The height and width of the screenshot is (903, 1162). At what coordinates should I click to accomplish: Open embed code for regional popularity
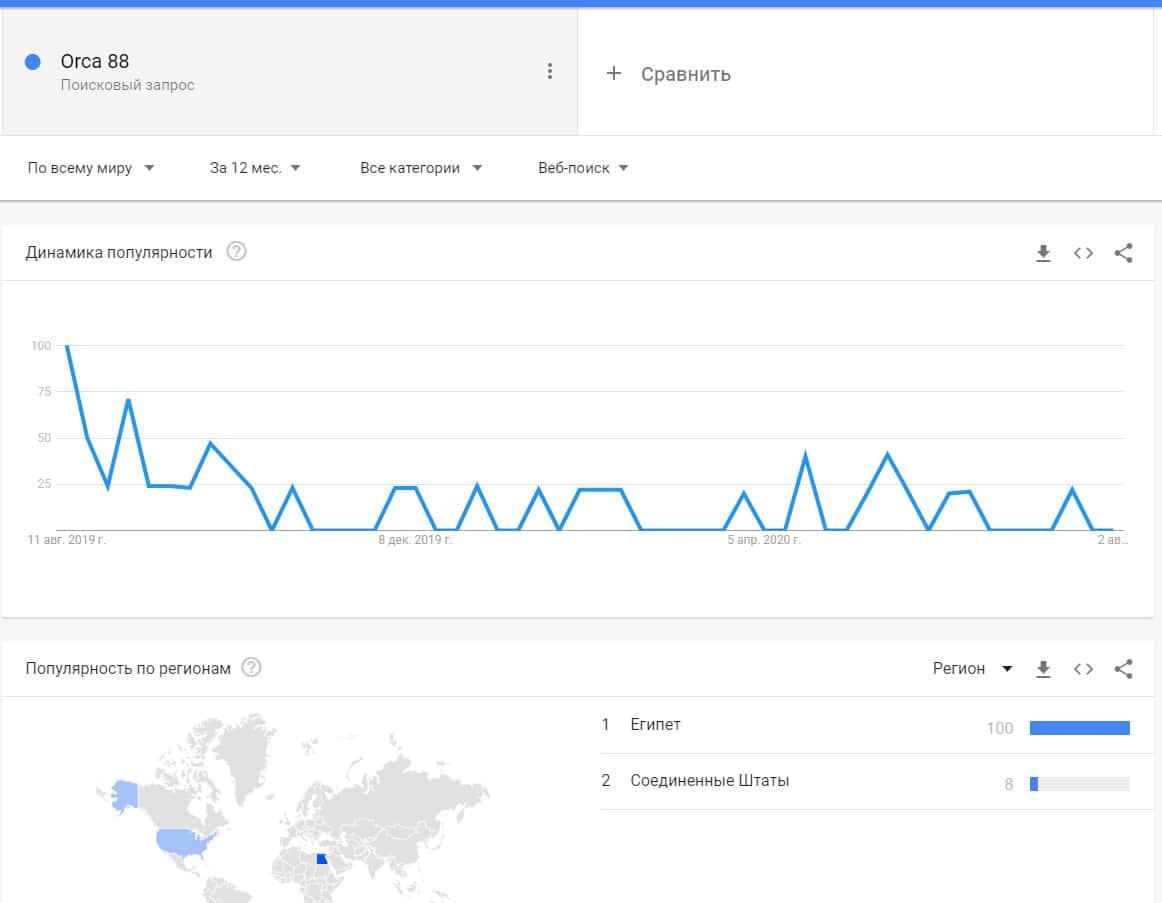1083,669
